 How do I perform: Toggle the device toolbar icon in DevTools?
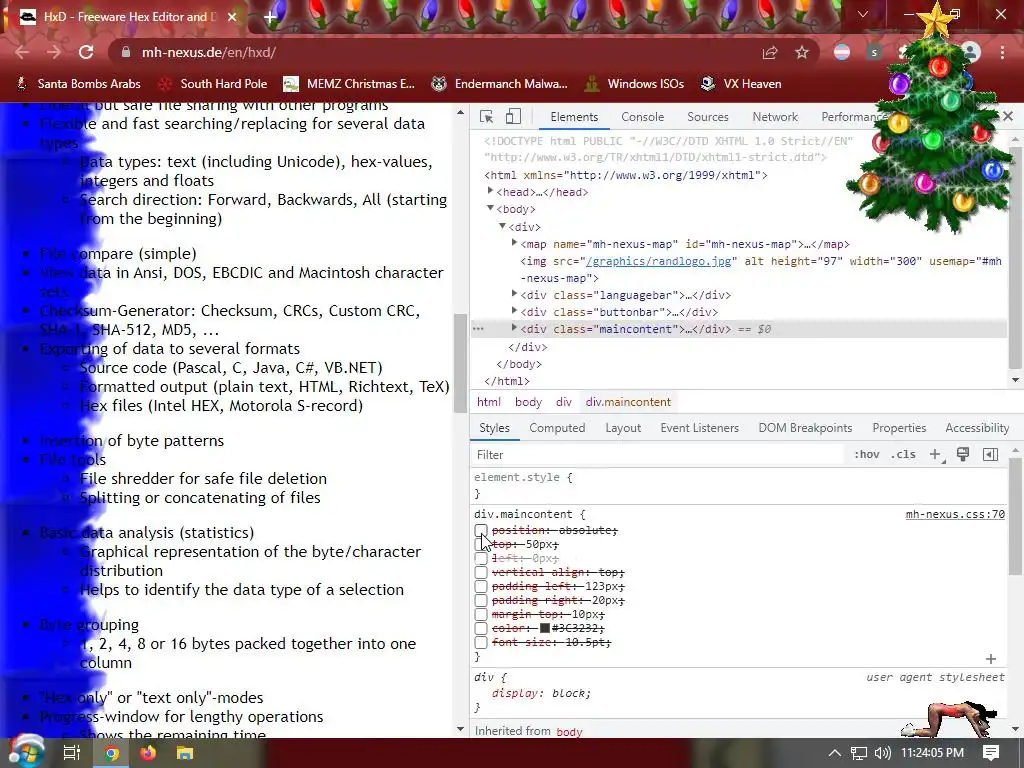point(513,116)
